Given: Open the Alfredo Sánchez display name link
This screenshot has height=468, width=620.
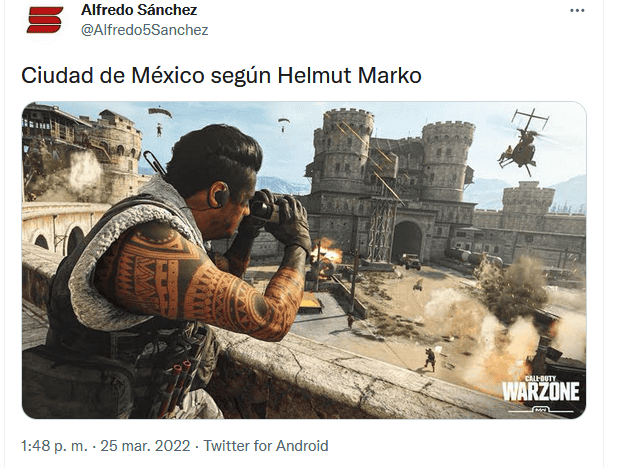Looking at the screenshot, I should (x=139, y=10).
